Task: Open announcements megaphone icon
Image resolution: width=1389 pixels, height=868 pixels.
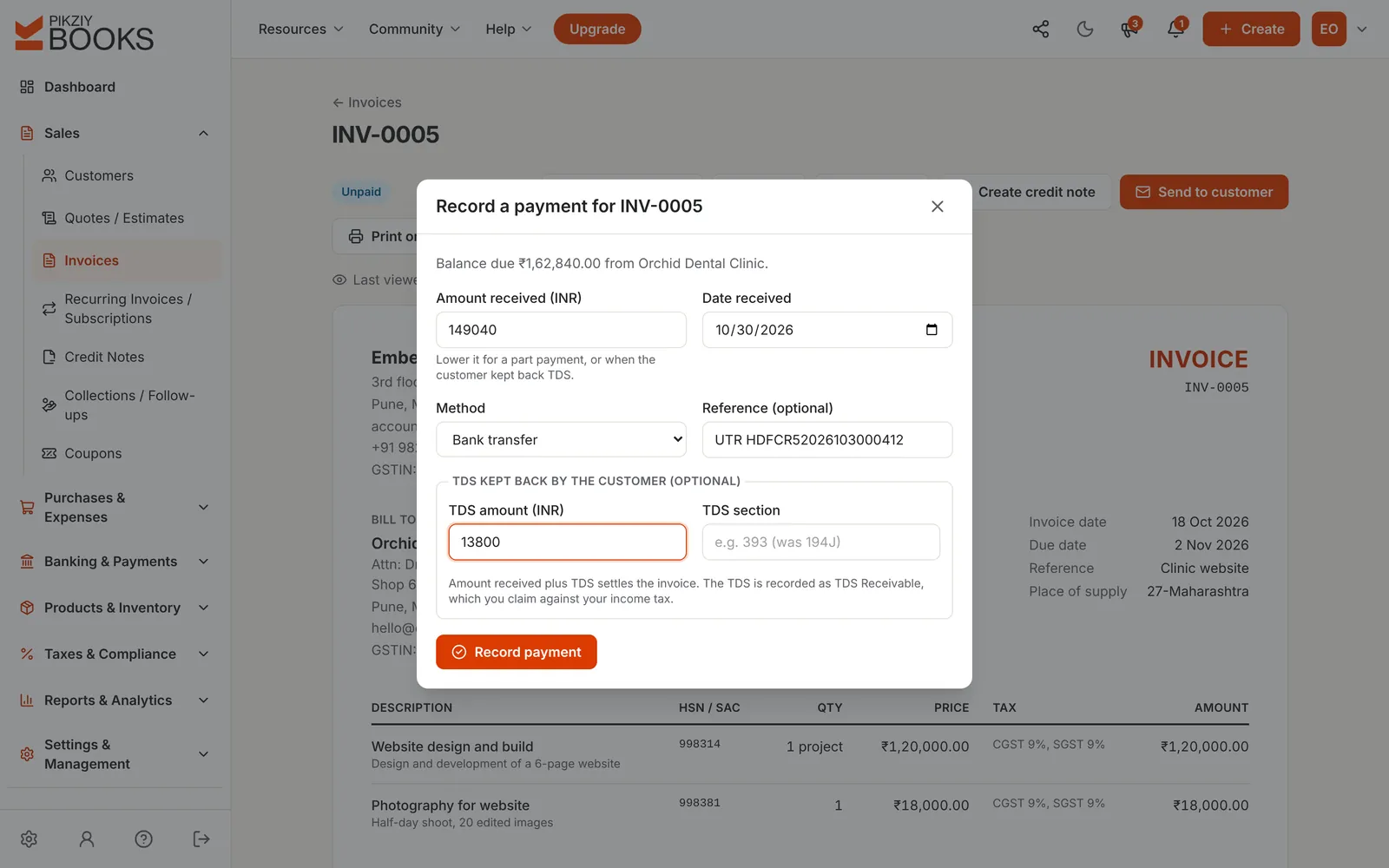Action: coord(1129,29)
